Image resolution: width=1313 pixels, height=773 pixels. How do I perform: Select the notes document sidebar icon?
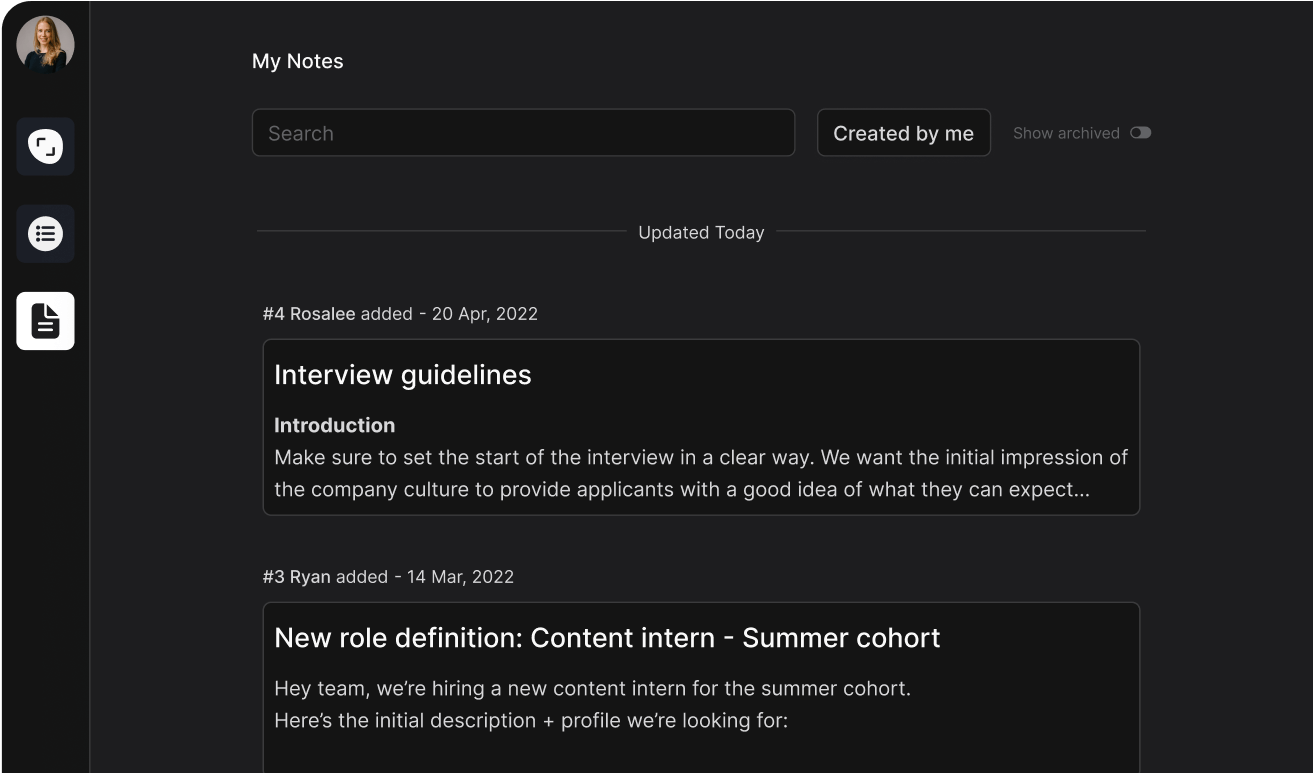coord(45,321)
